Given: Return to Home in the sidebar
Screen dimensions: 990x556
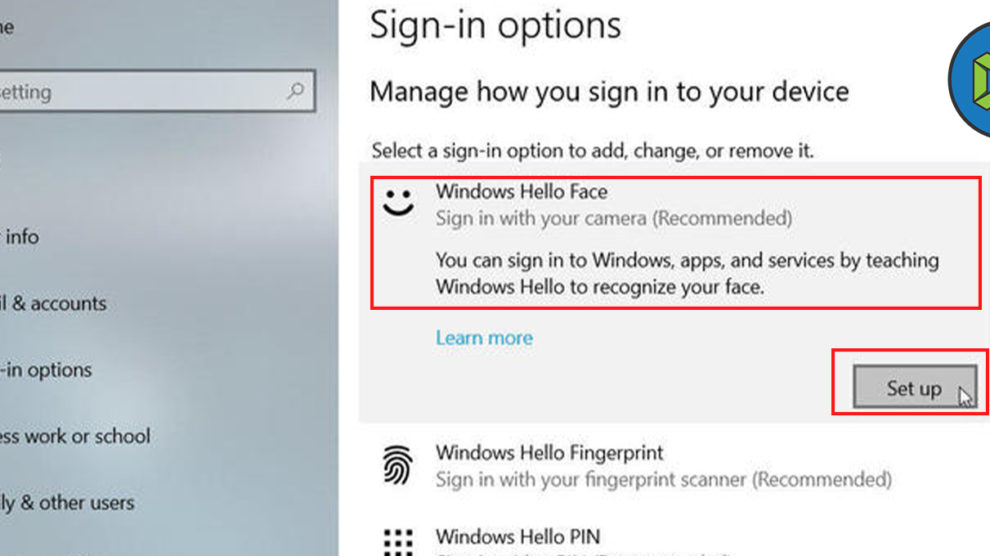Looking at the screenshot, I should [x=8, y=27].
